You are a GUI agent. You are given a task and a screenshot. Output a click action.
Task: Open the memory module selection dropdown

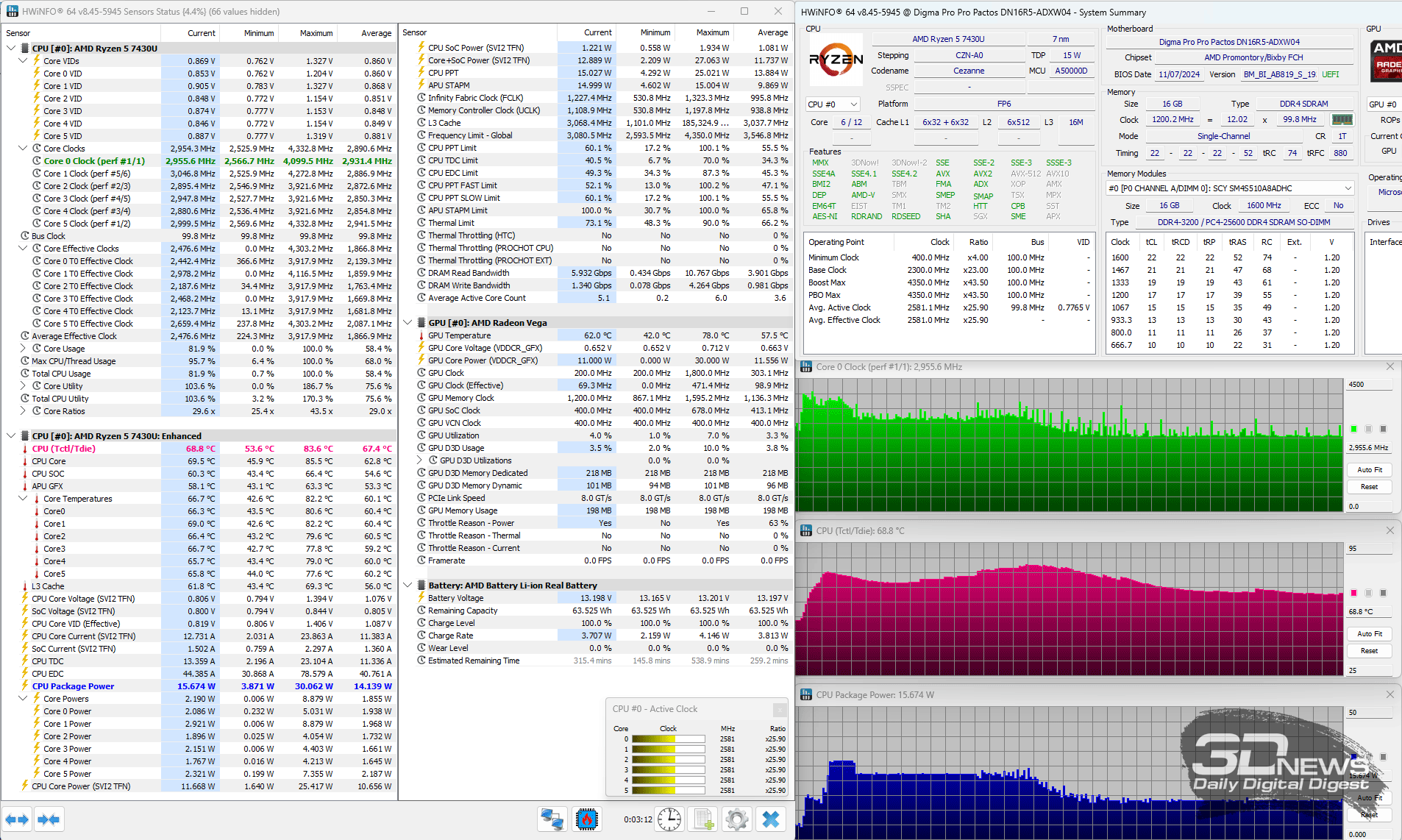click(x=1230, y=188)
